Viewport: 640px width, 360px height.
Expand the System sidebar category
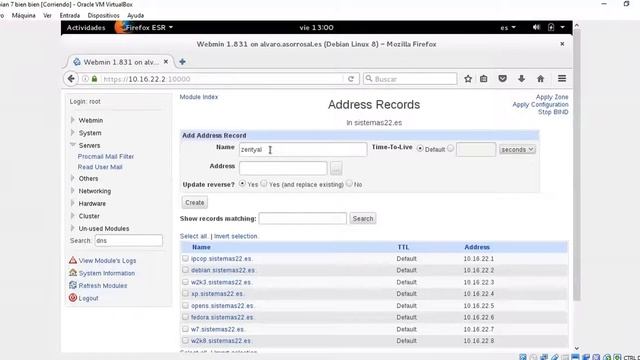[73, 133]
